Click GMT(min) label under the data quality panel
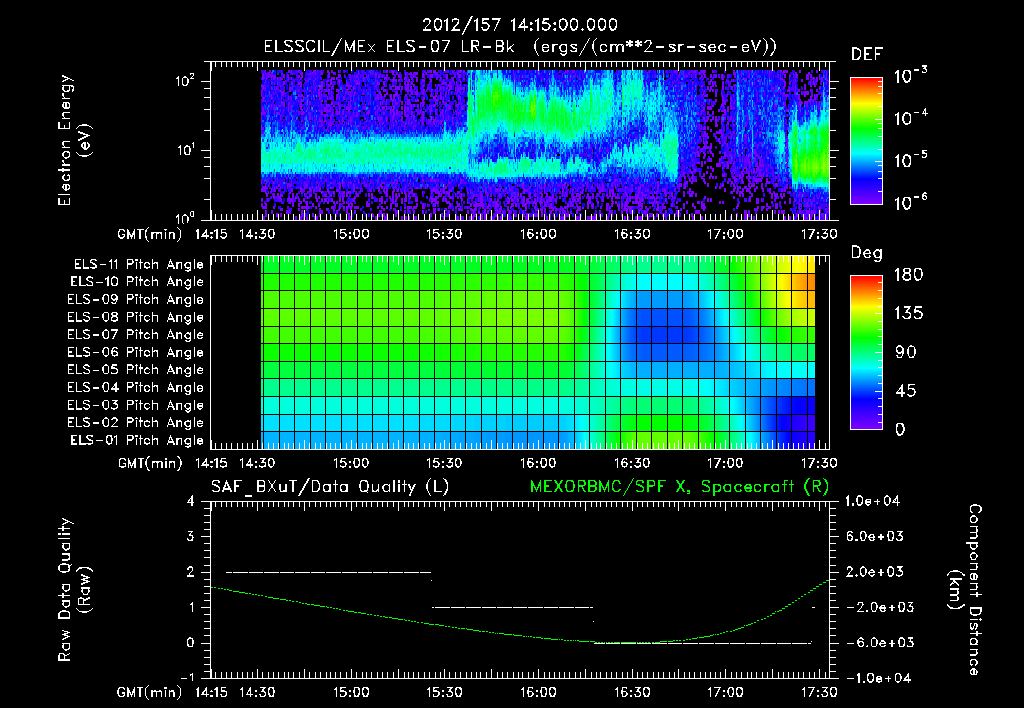This screenshot has width=1024, height=708. [x=150, y=692]
